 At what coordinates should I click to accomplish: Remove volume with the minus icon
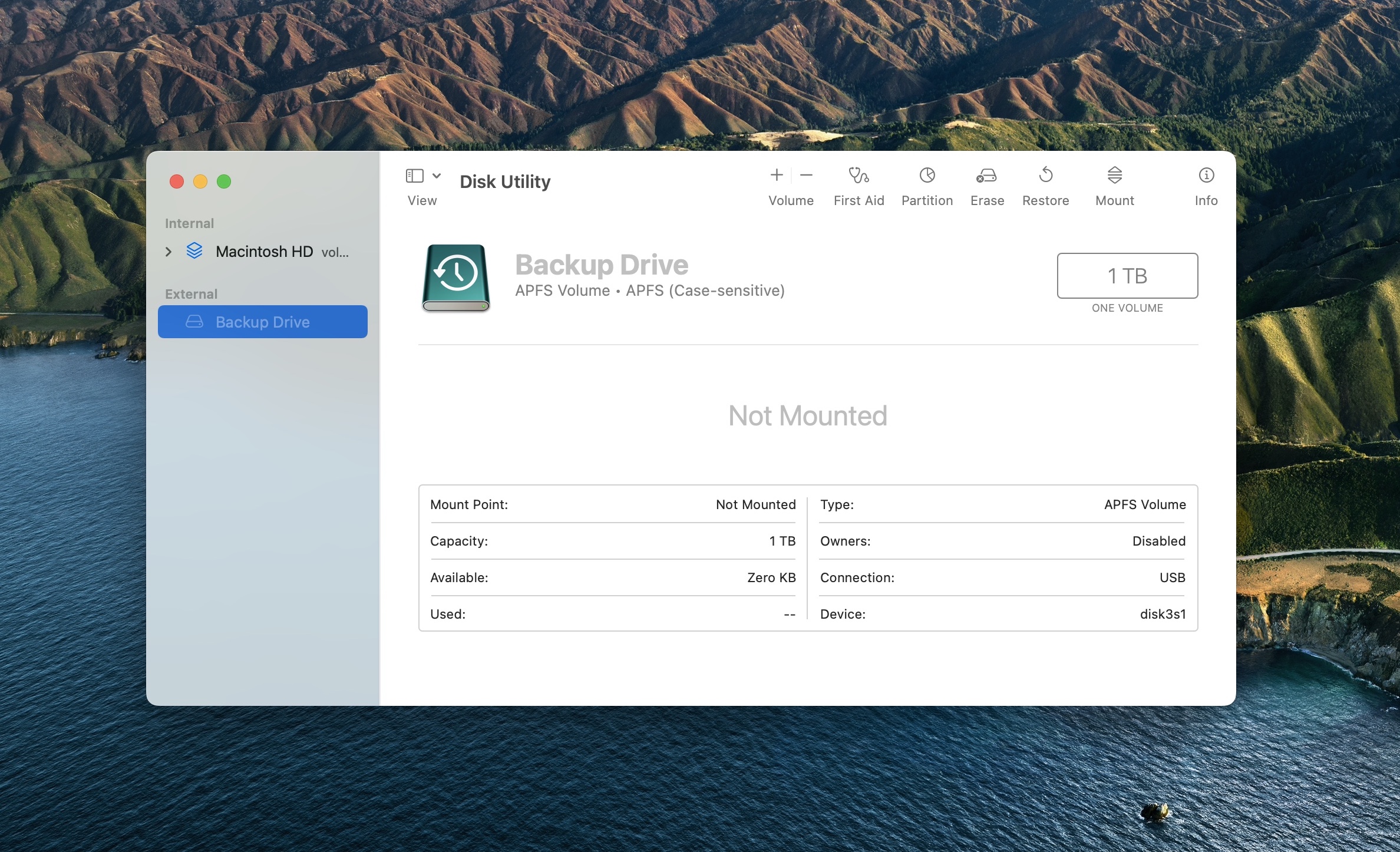point(806,175)
